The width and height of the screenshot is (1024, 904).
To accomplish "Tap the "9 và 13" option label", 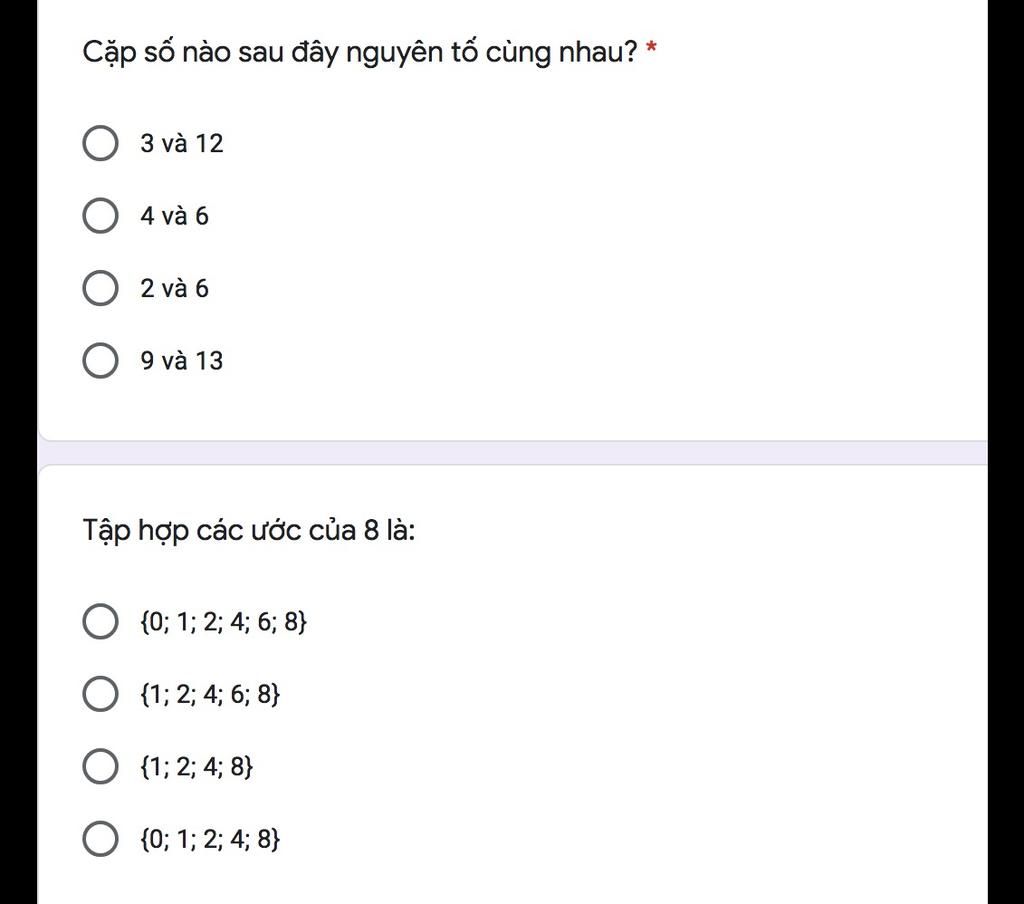I will click(x=181, y=361).
